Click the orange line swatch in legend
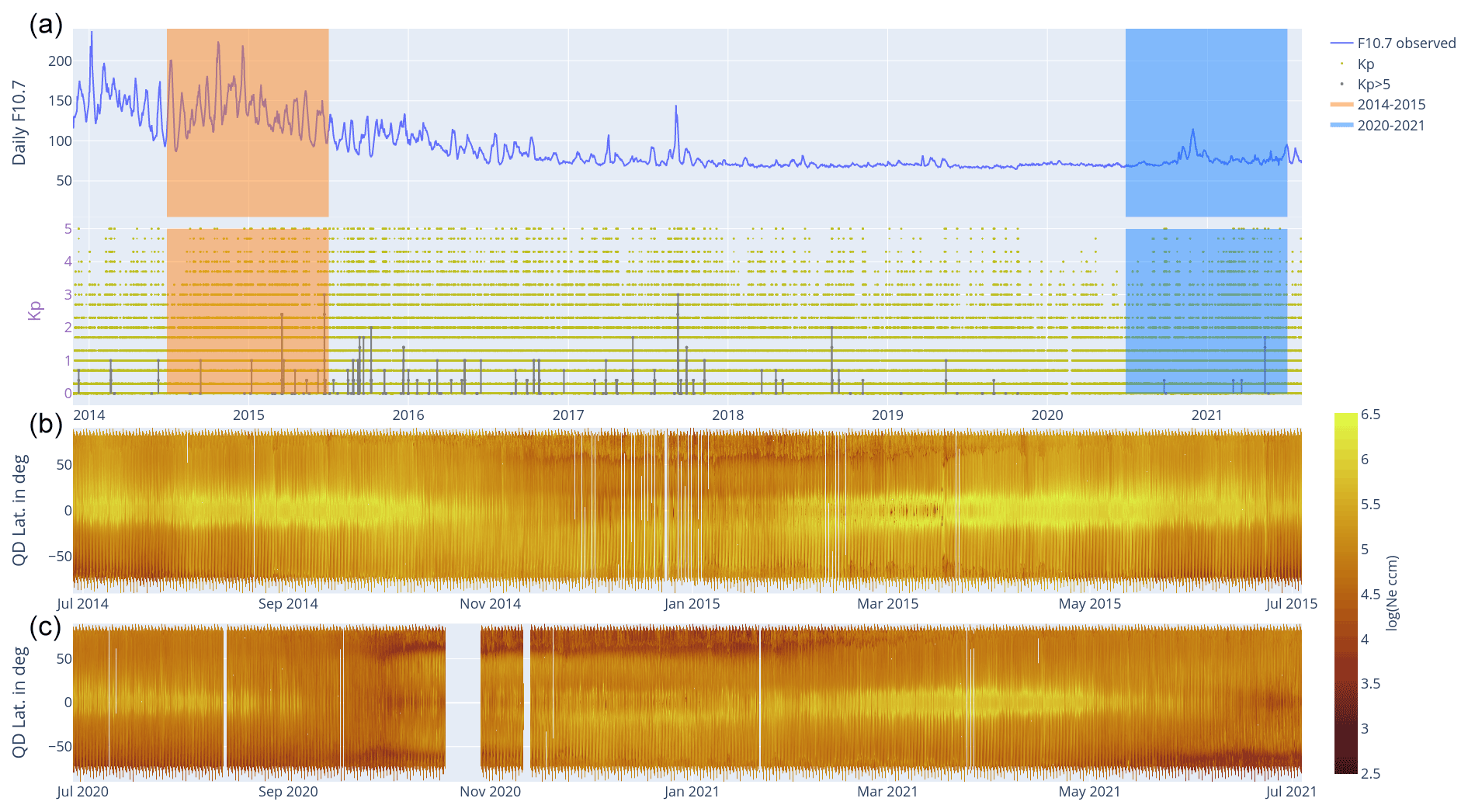 click(1341, 105)
